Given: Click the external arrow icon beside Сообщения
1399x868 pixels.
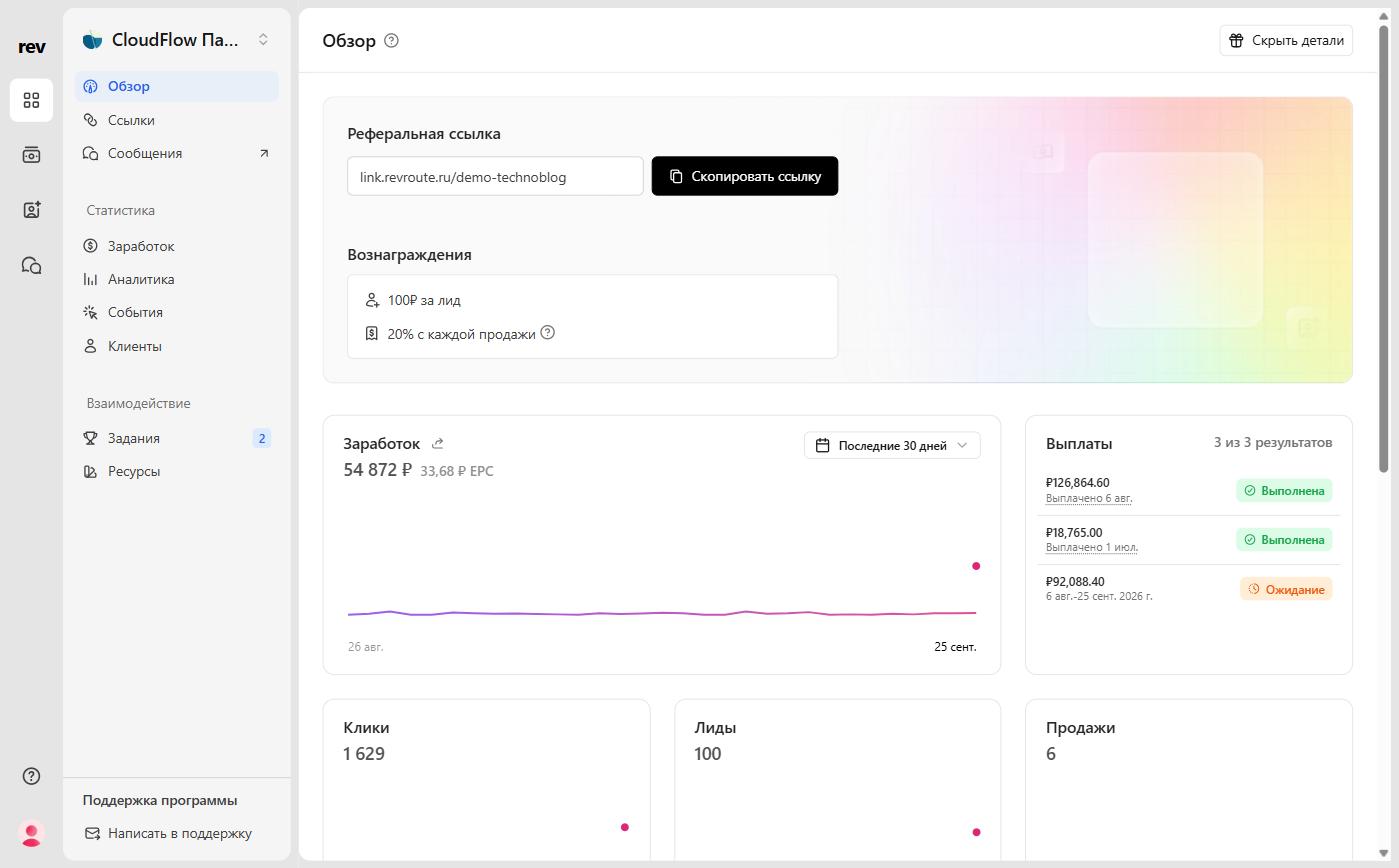Looking at the screenshot, I should click(x=264, y=153).
